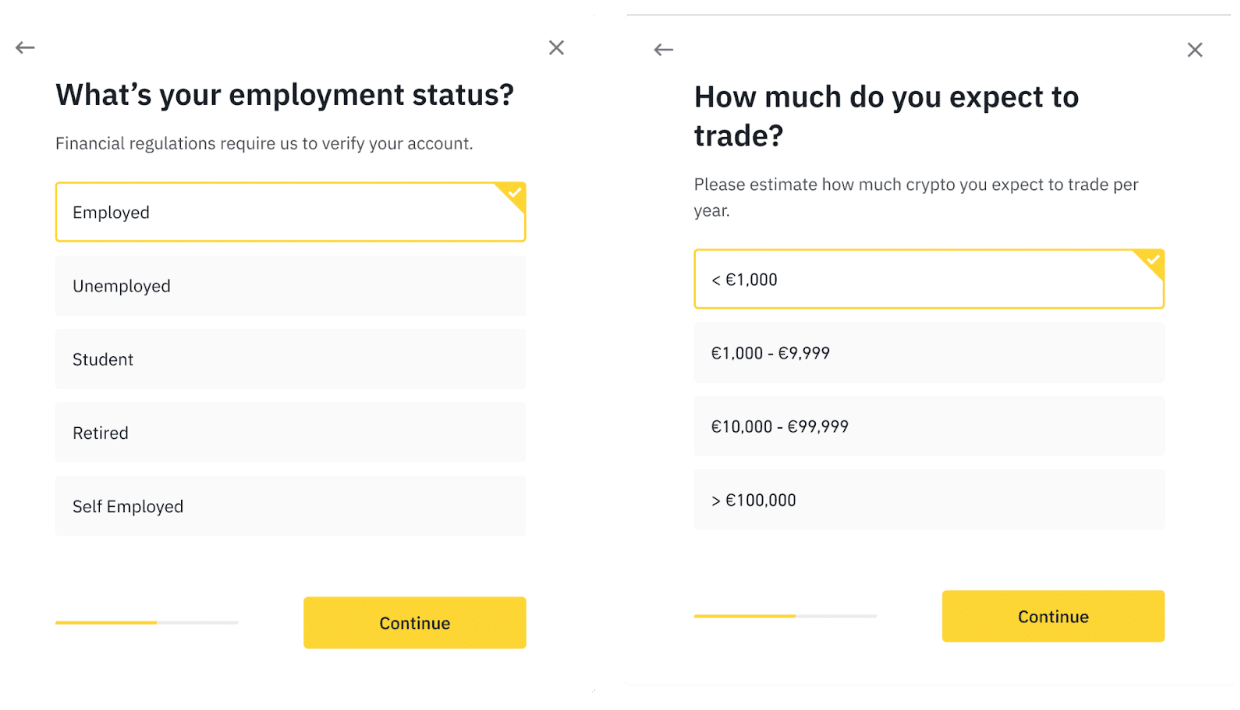
Task: Click the checkmark badge on Employed option
Action: [x=515, y=192]
